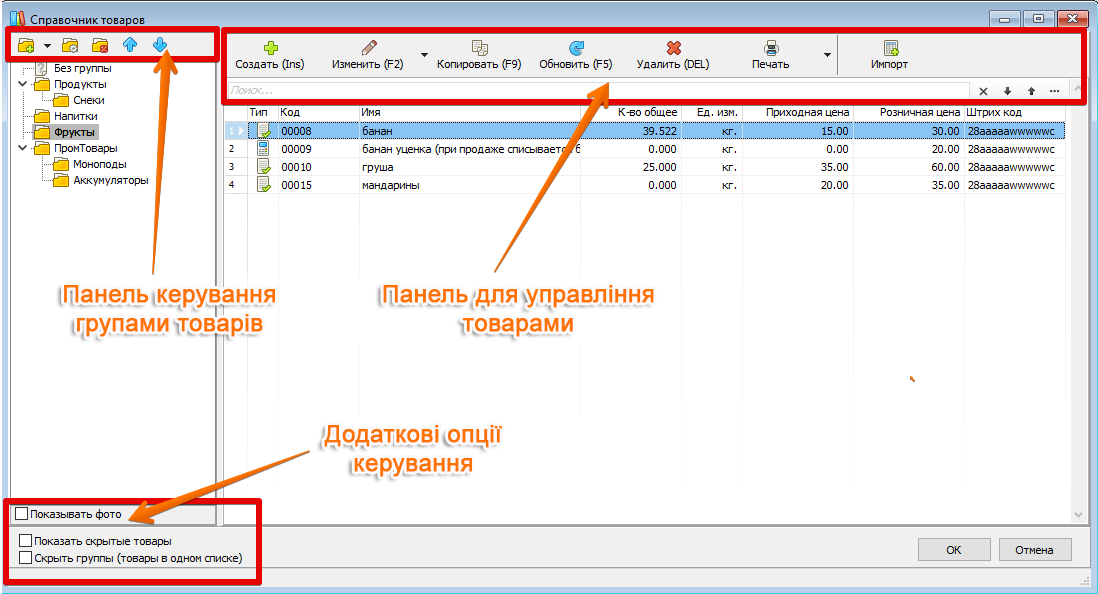Click Обновить (F5) refresh button
This screenshot has width=1098, height=594.
pyautogui.click(x=576, y=55)
